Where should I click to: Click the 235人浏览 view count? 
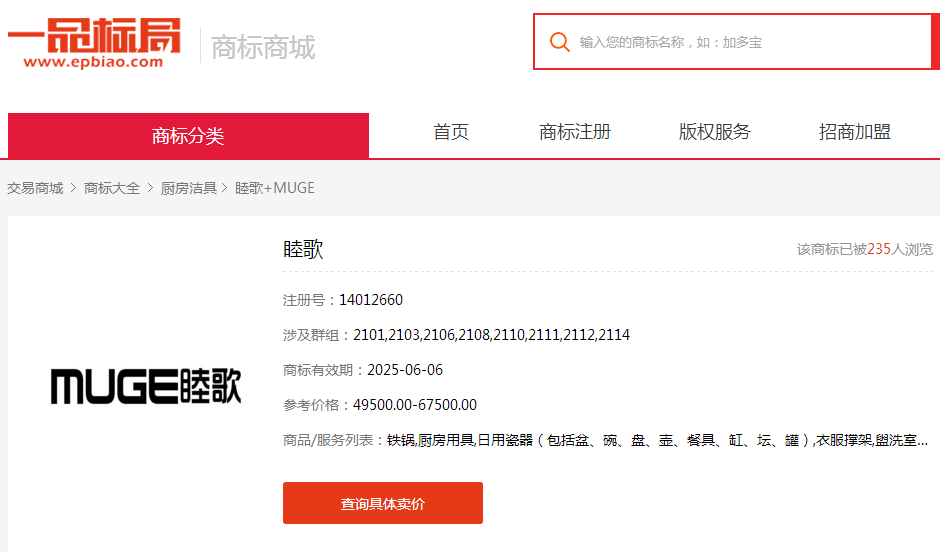point(899,249)
